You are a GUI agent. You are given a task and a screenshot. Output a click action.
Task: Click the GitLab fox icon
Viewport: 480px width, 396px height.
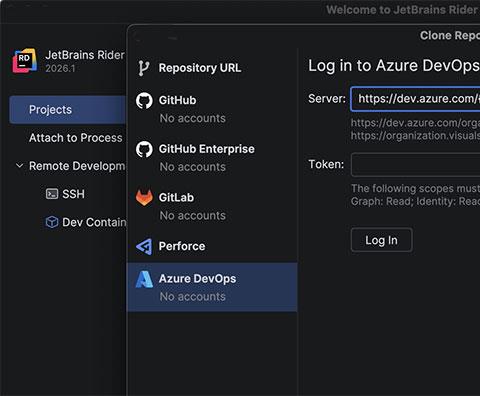pos(144,197)
